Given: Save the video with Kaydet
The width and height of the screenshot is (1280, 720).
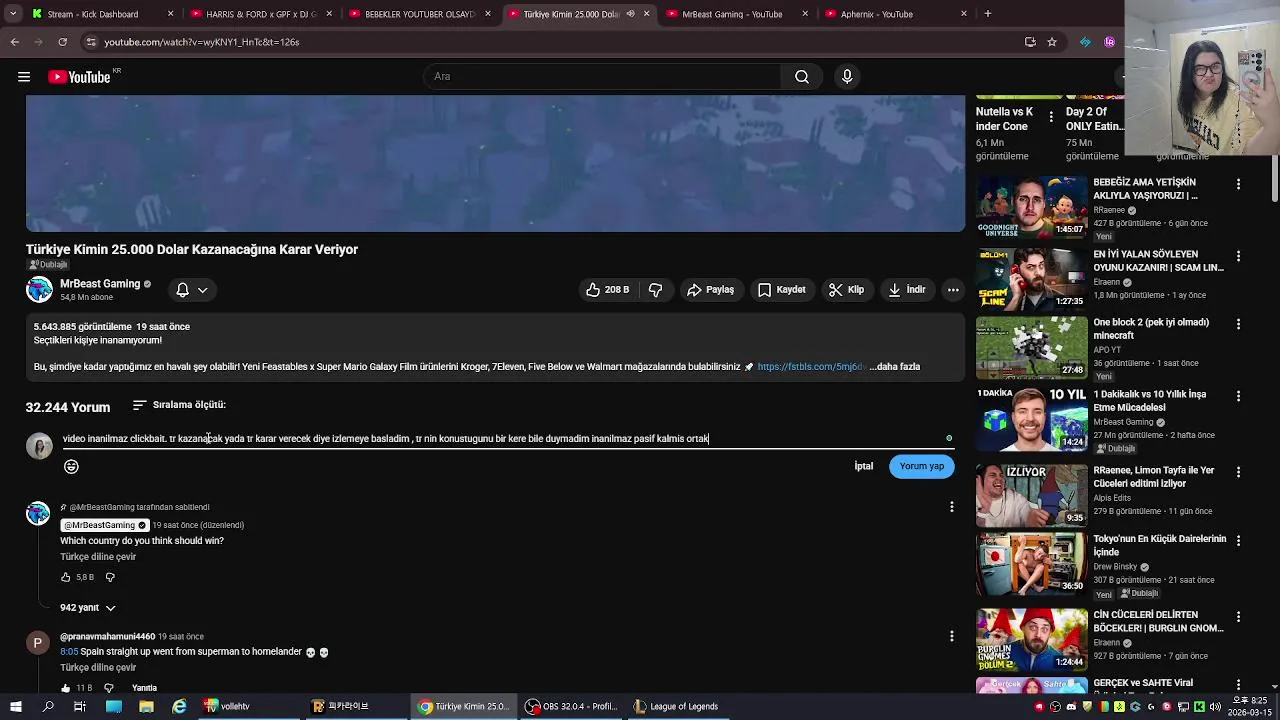Looking at the screenshot, I should tap(781, 290).
